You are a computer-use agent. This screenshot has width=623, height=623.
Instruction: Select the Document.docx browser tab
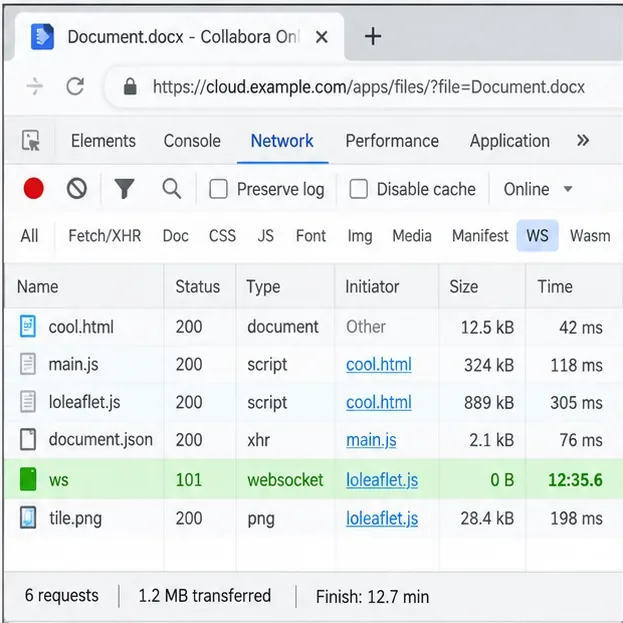(180, 37)
